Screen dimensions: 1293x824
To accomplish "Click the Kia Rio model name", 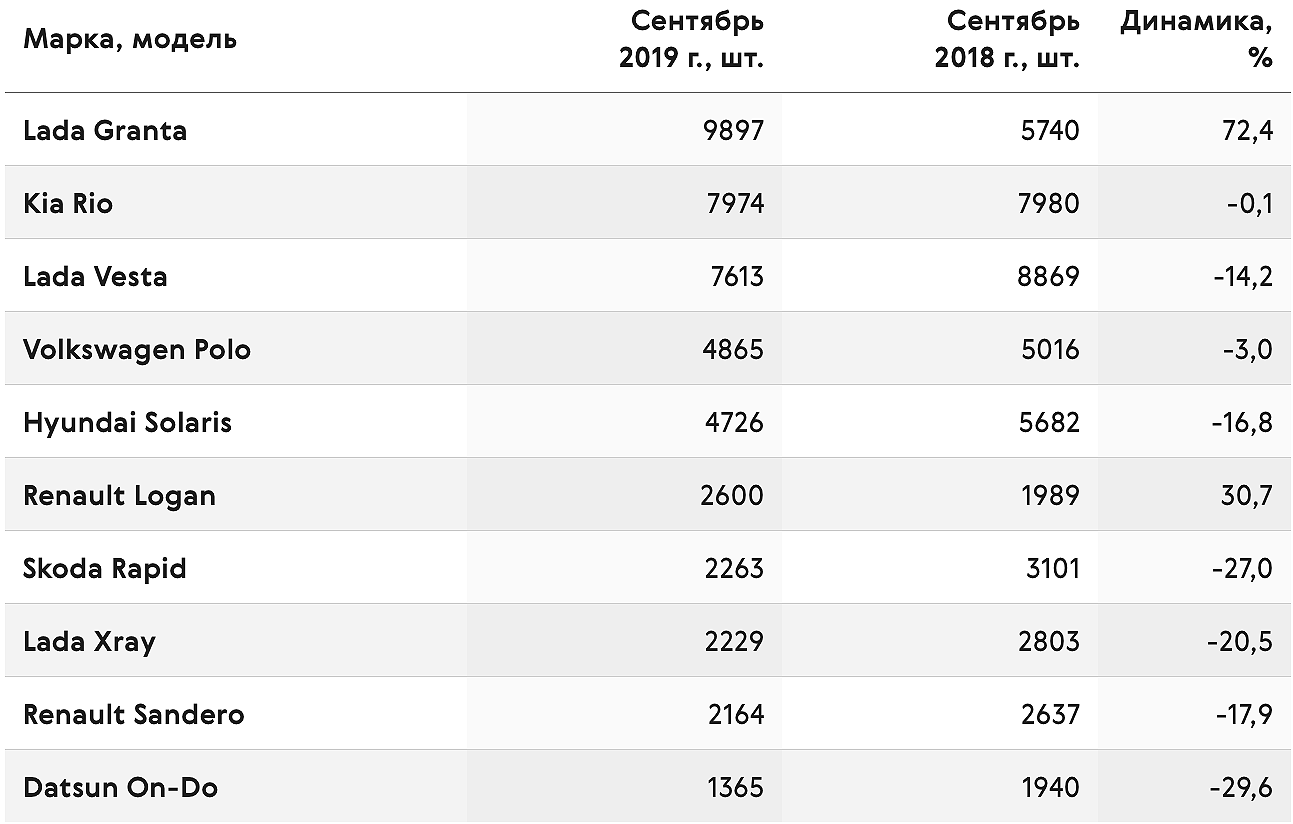I will point(68,204).
